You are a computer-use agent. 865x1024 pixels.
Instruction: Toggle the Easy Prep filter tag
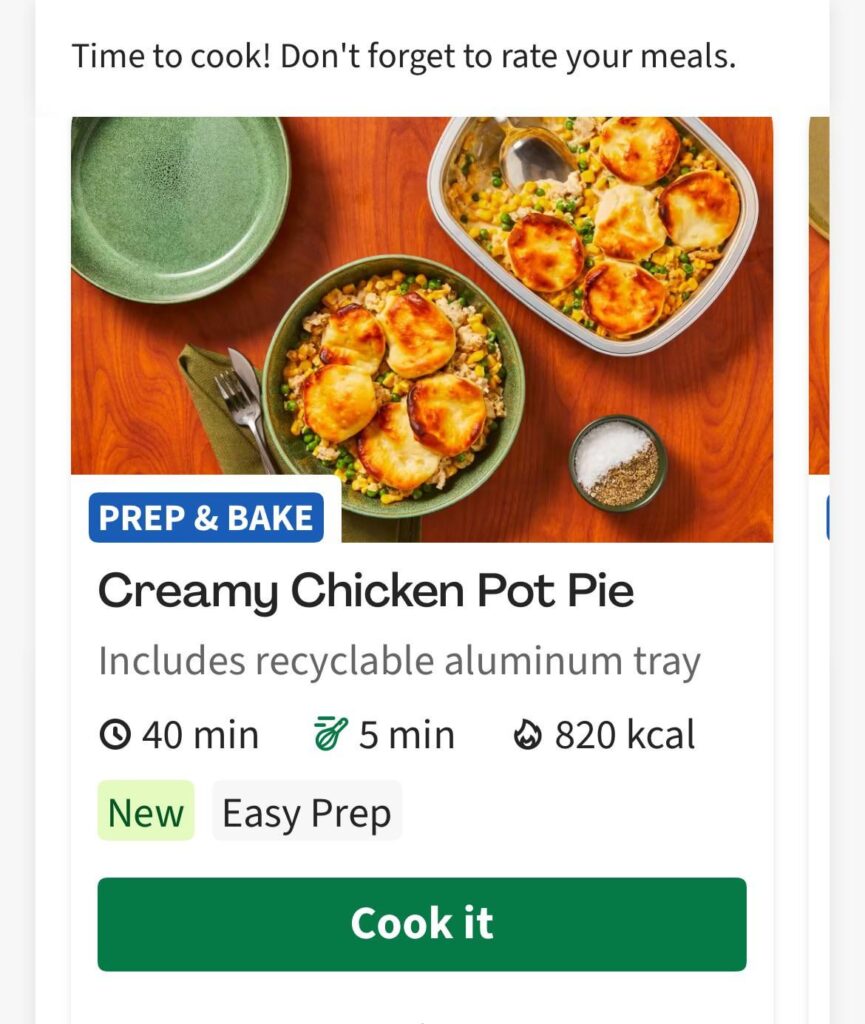(x=307, y=812)
